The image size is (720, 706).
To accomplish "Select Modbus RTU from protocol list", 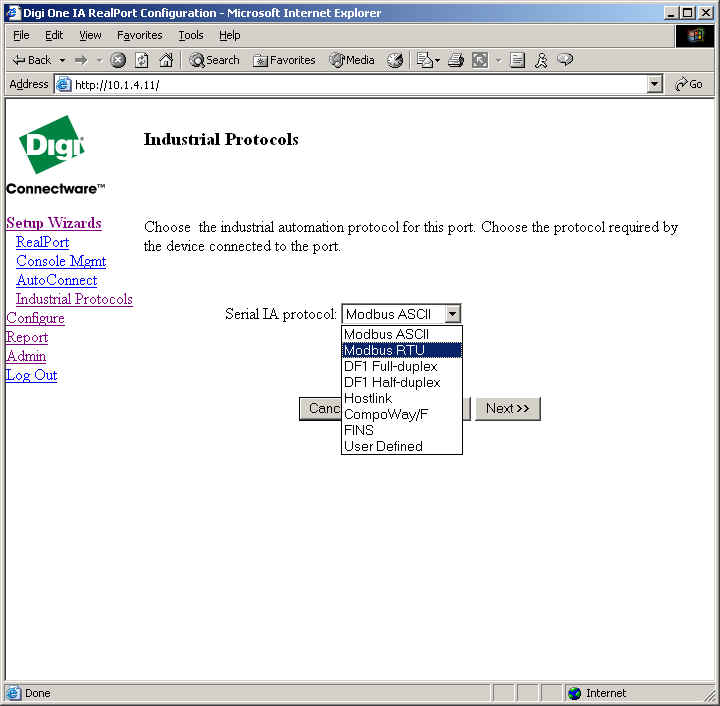I will click(401, 350).
